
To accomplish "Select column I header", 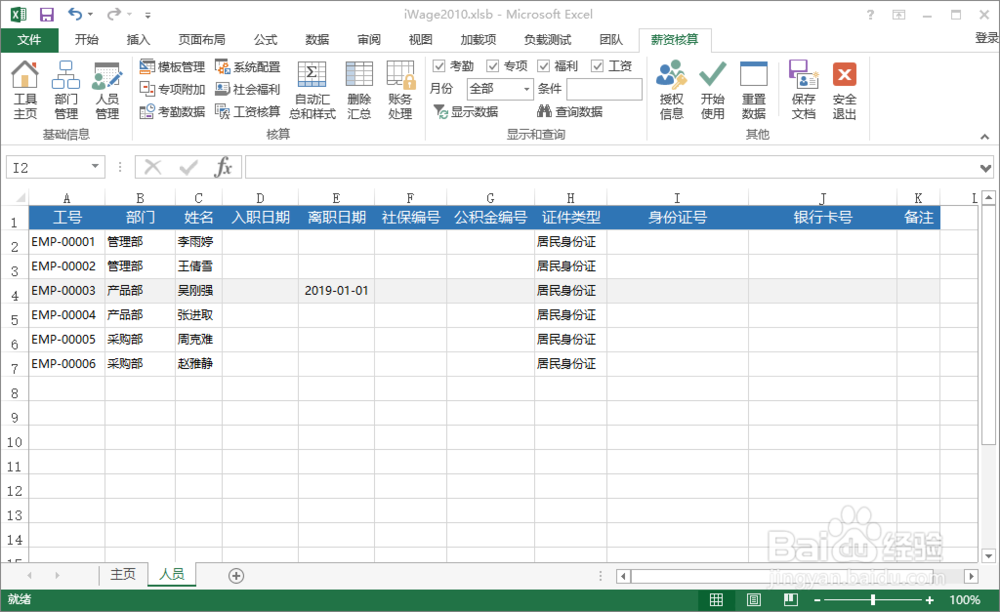I will point(677,198).
